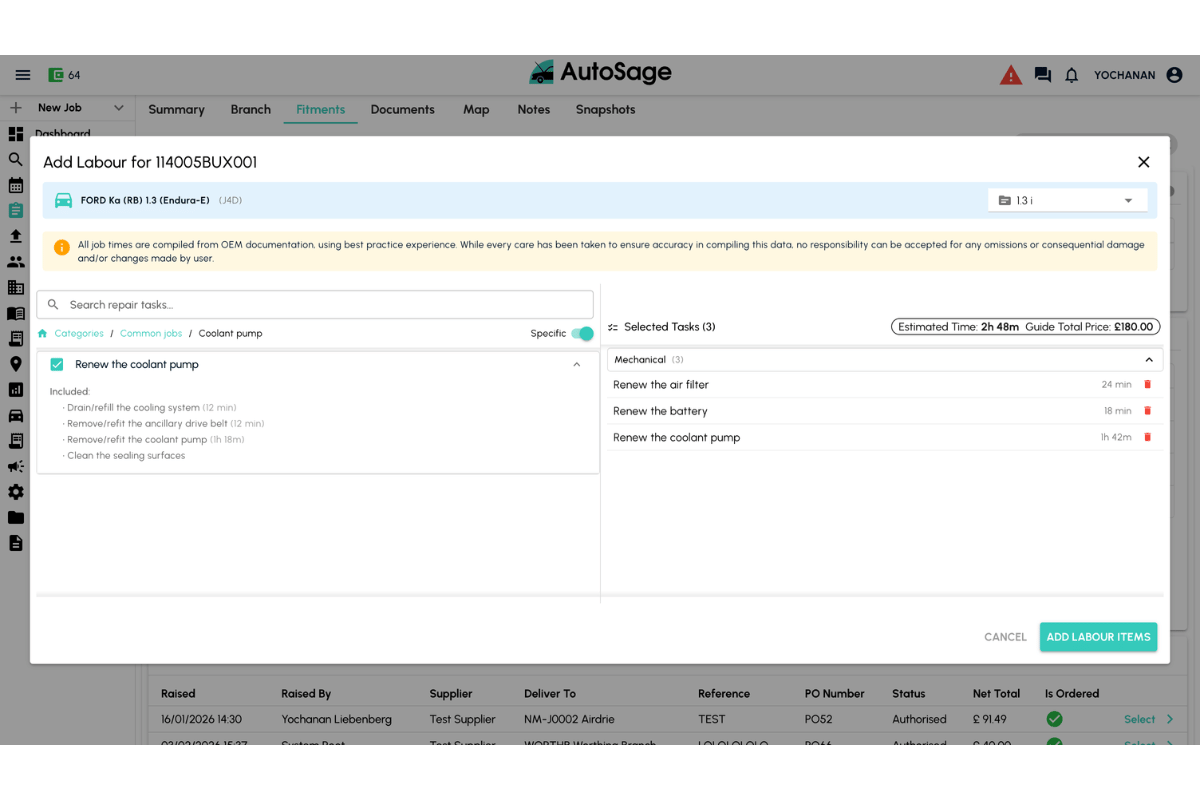
Task: Remove Renew the battery using trash icon
Action: (1147, 411)
